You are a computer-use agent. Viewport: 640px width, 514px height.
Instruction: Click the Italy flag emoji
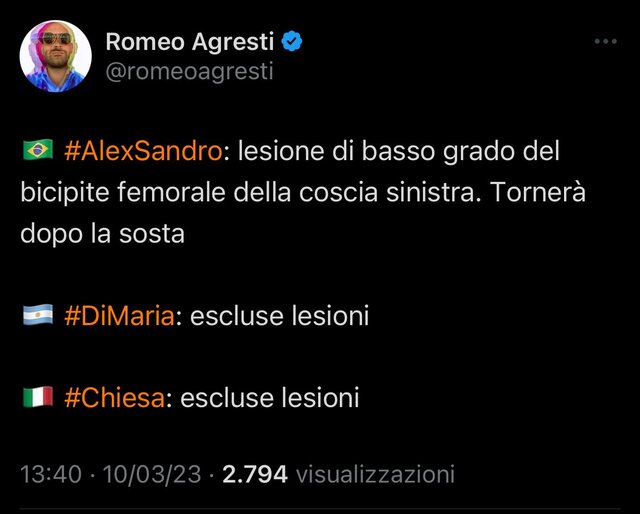pos(38,396)
